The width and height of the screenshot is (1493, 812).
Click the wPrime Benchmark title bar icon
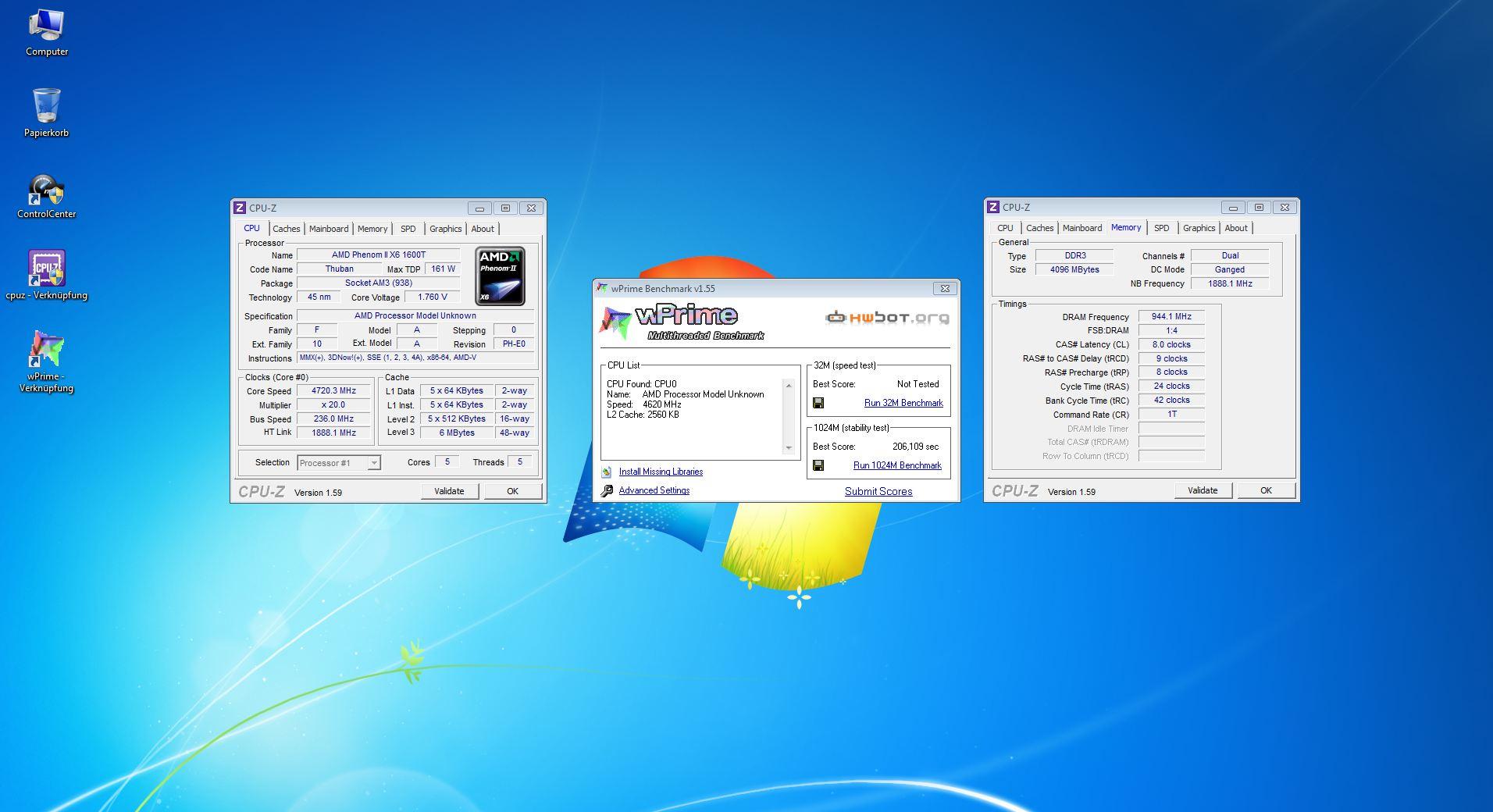(x=602, y=288)
